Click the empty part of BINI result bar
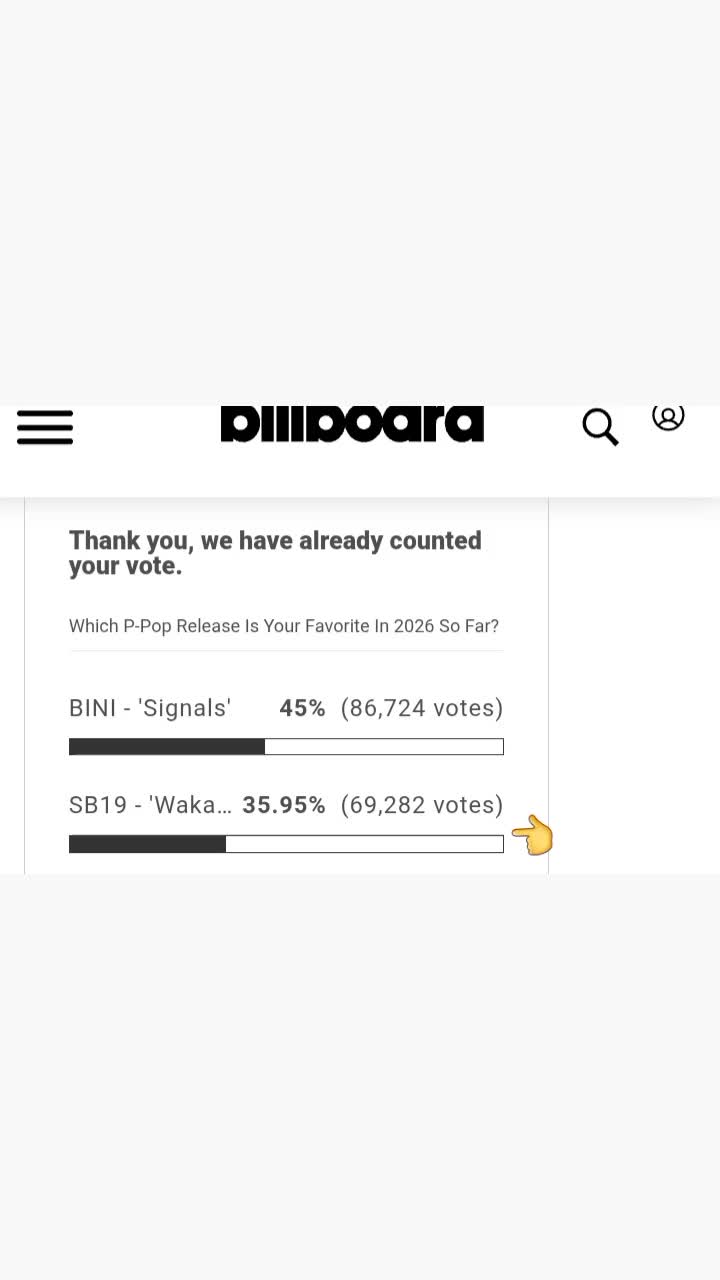Screen dimensions: 720x1280 tap(384, 747)
